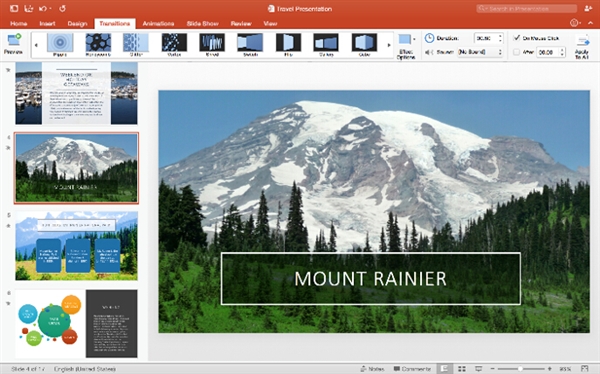Image resolution: width=600 pixels, height=374 pixels.
Task: Show next transitions with right gallery arrow
Action: pyautogui.click(x=389, y=45)
